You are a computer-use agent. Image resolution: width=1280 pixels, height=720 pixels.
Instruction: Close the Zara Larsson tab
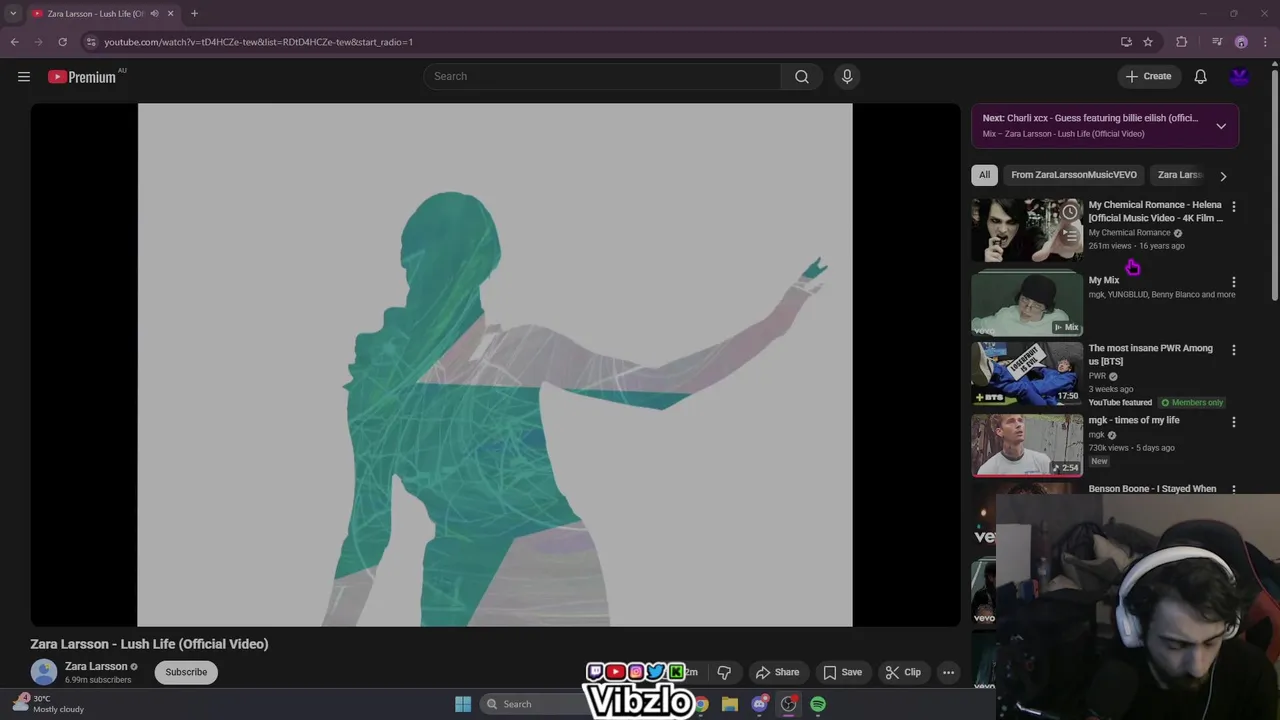click(x=171, y=14)
